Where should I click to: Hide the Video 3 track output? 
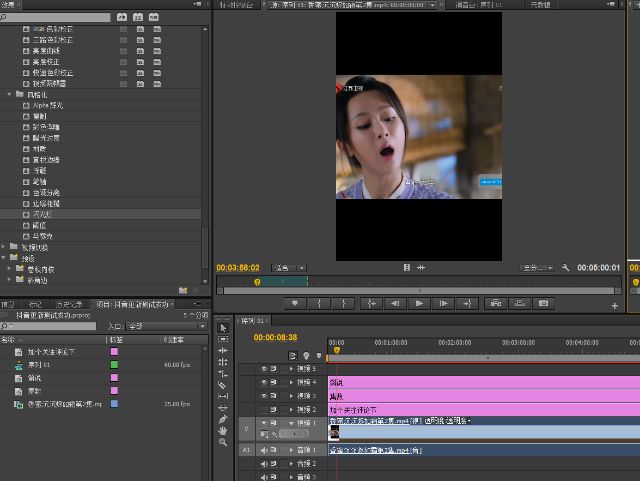pos(264,396)
